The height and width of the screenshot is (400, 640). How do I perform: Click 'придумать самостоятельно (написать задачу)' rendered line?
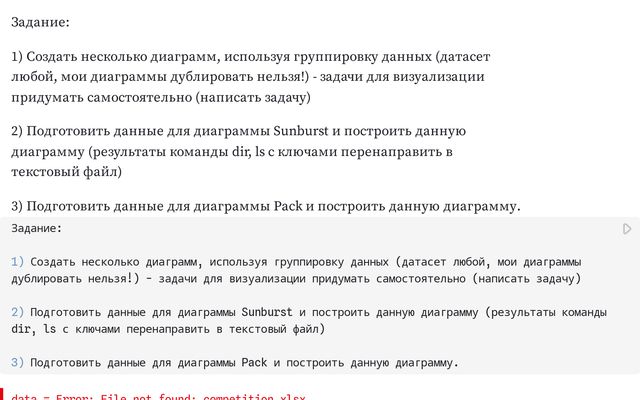pyautogui.click(x=161, y=98)
